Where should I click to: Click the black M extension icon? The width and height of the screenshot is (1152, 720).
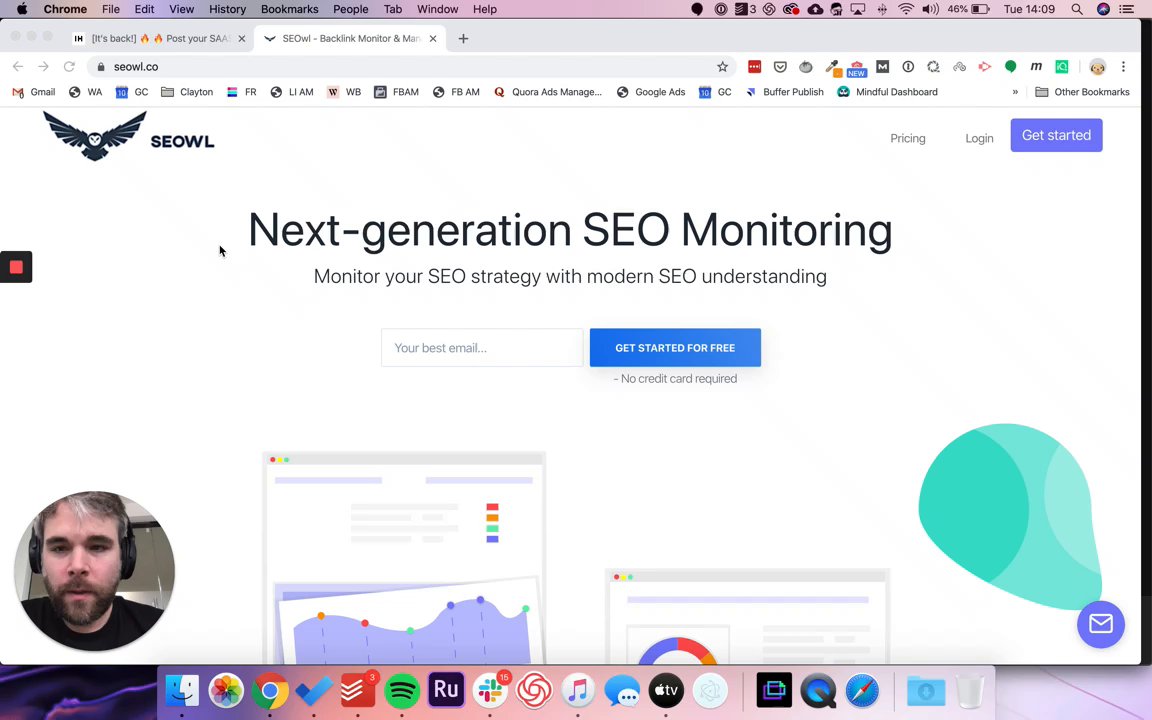(x=882, y=67)
